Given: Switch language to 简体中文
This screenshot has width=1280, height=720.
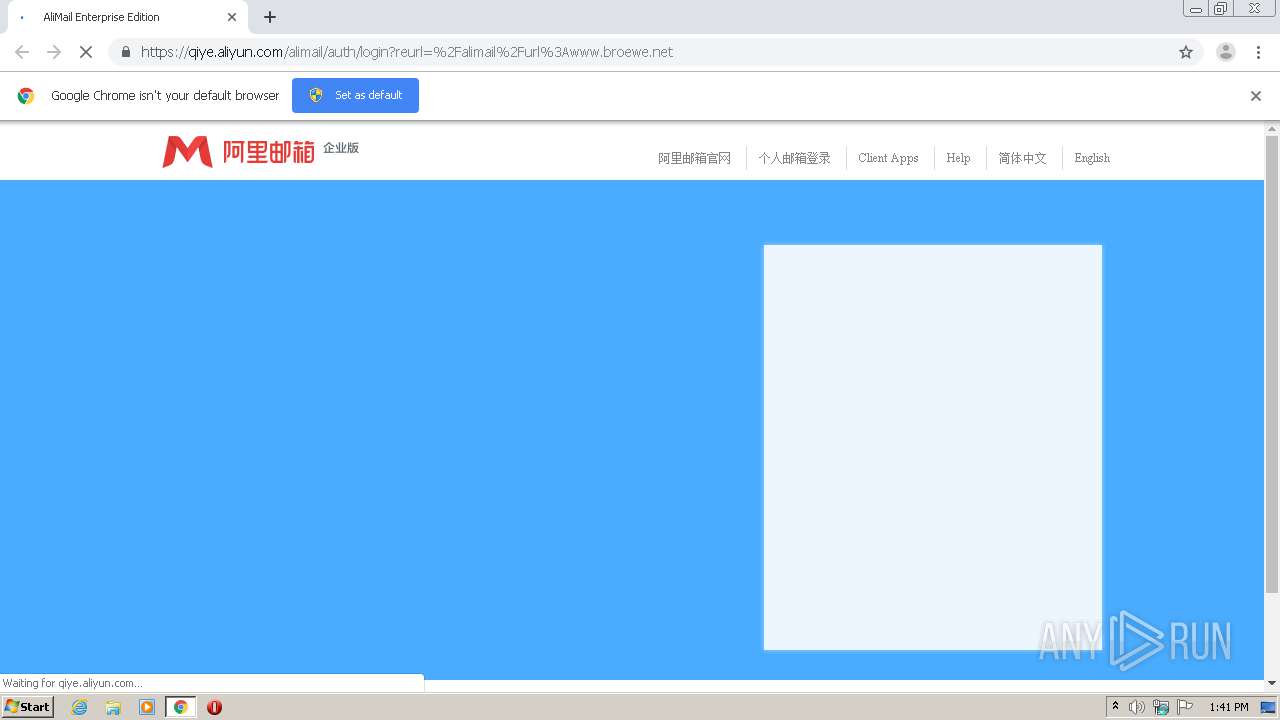Looking at the screenshot, I should pyautogui.click(x=1022, y=158).
